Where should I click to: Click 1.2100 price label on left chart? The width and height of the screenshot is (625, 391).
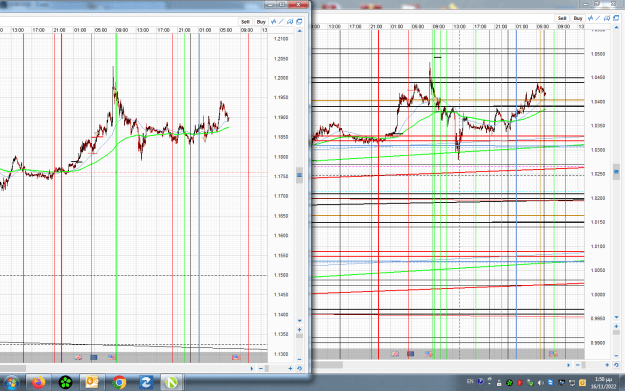(x=281, y=39)
